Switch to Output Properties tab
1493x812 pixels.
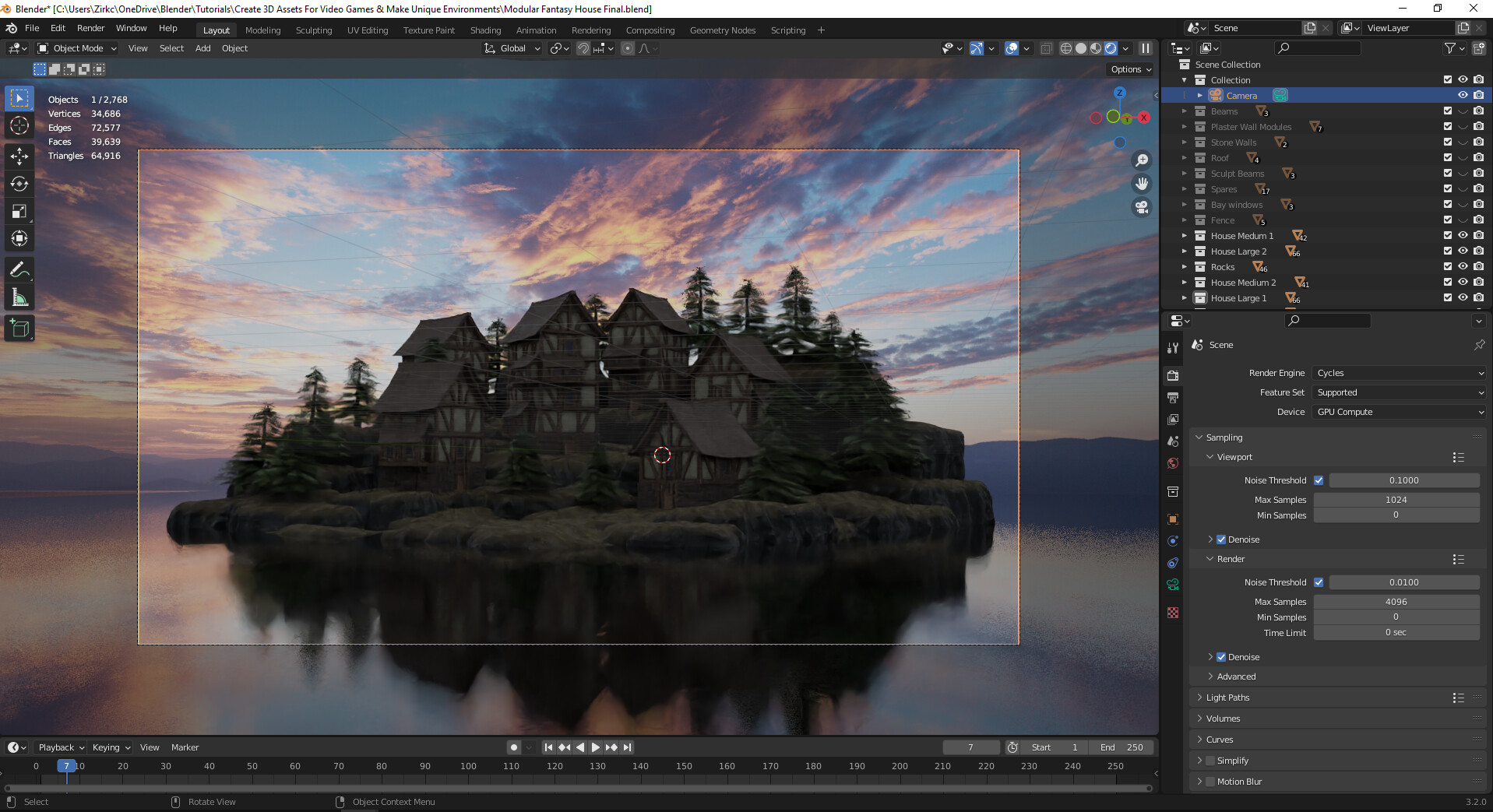[x=1174, y=397]
